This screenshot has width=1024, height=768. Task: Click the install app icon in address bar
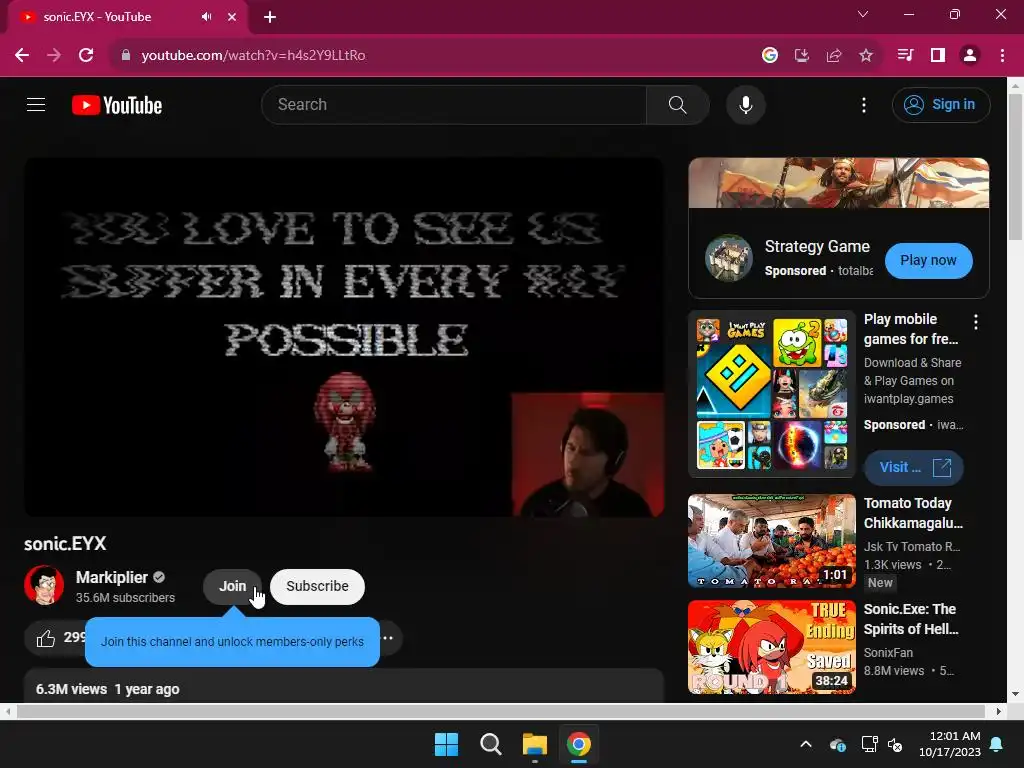pos(801,55)
